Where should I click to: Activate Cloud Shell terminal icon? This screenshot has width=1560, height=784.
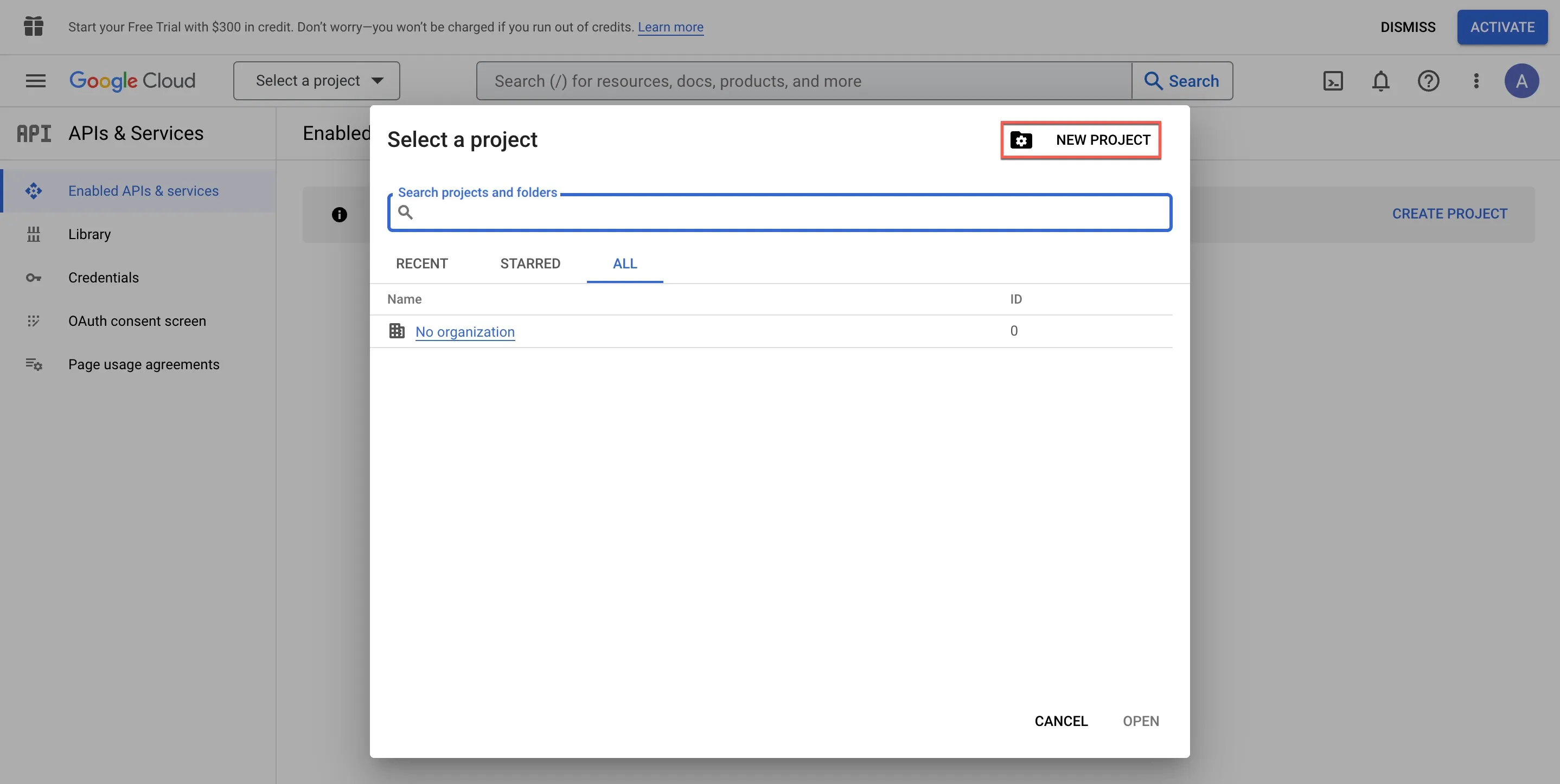1333,81
